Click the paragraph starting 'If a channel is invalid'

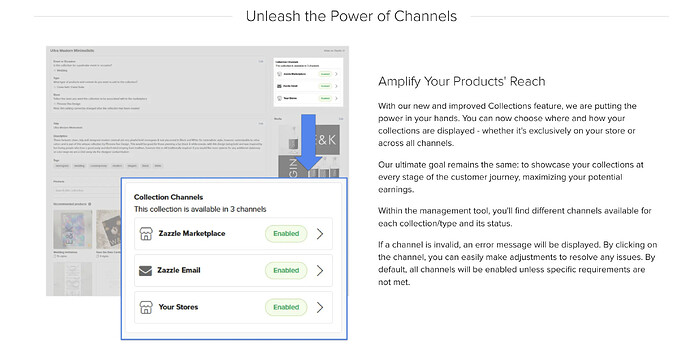pyautogui.click(x=518, y=263)
